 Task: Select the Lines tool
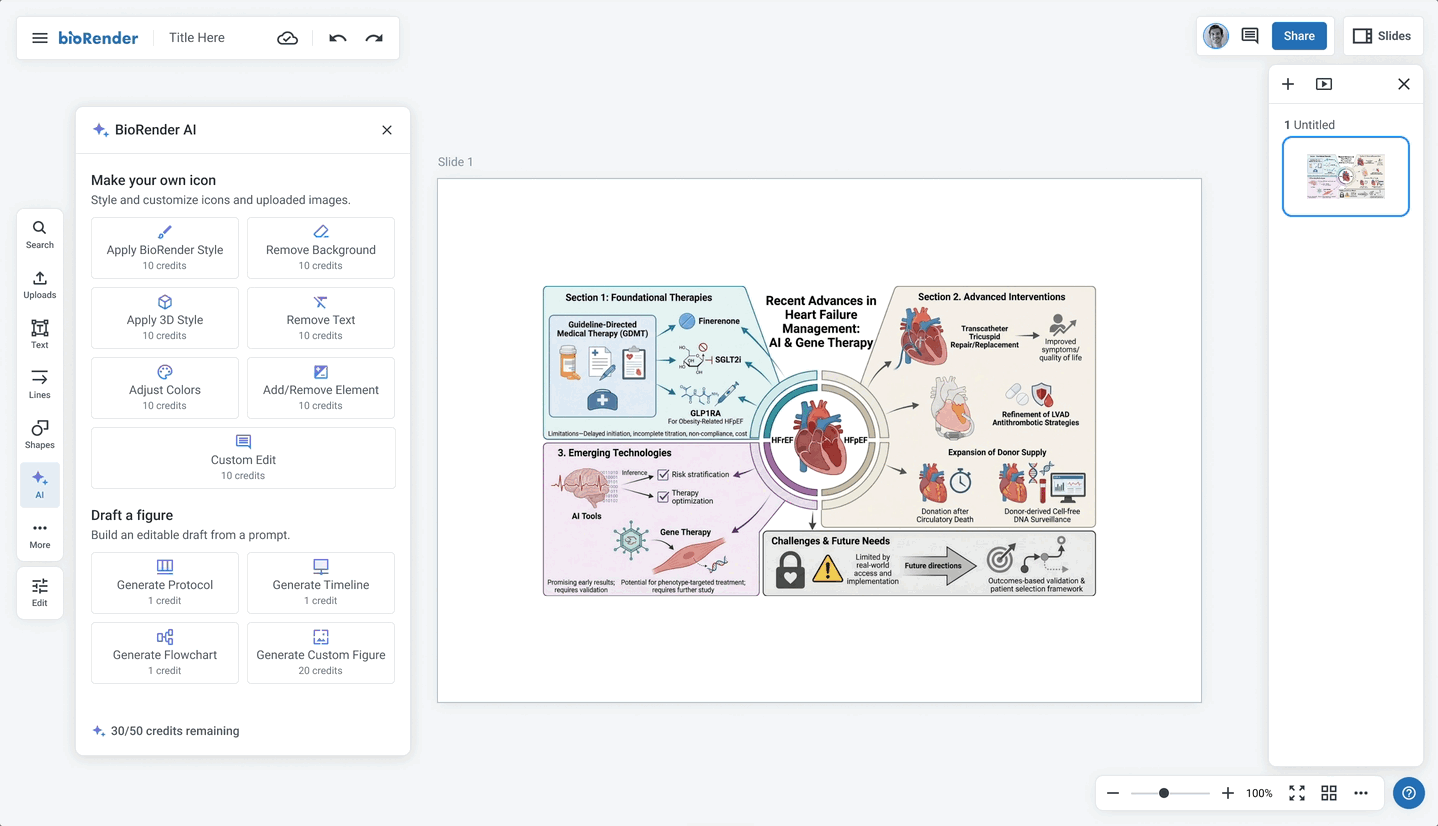coord(40,384)
